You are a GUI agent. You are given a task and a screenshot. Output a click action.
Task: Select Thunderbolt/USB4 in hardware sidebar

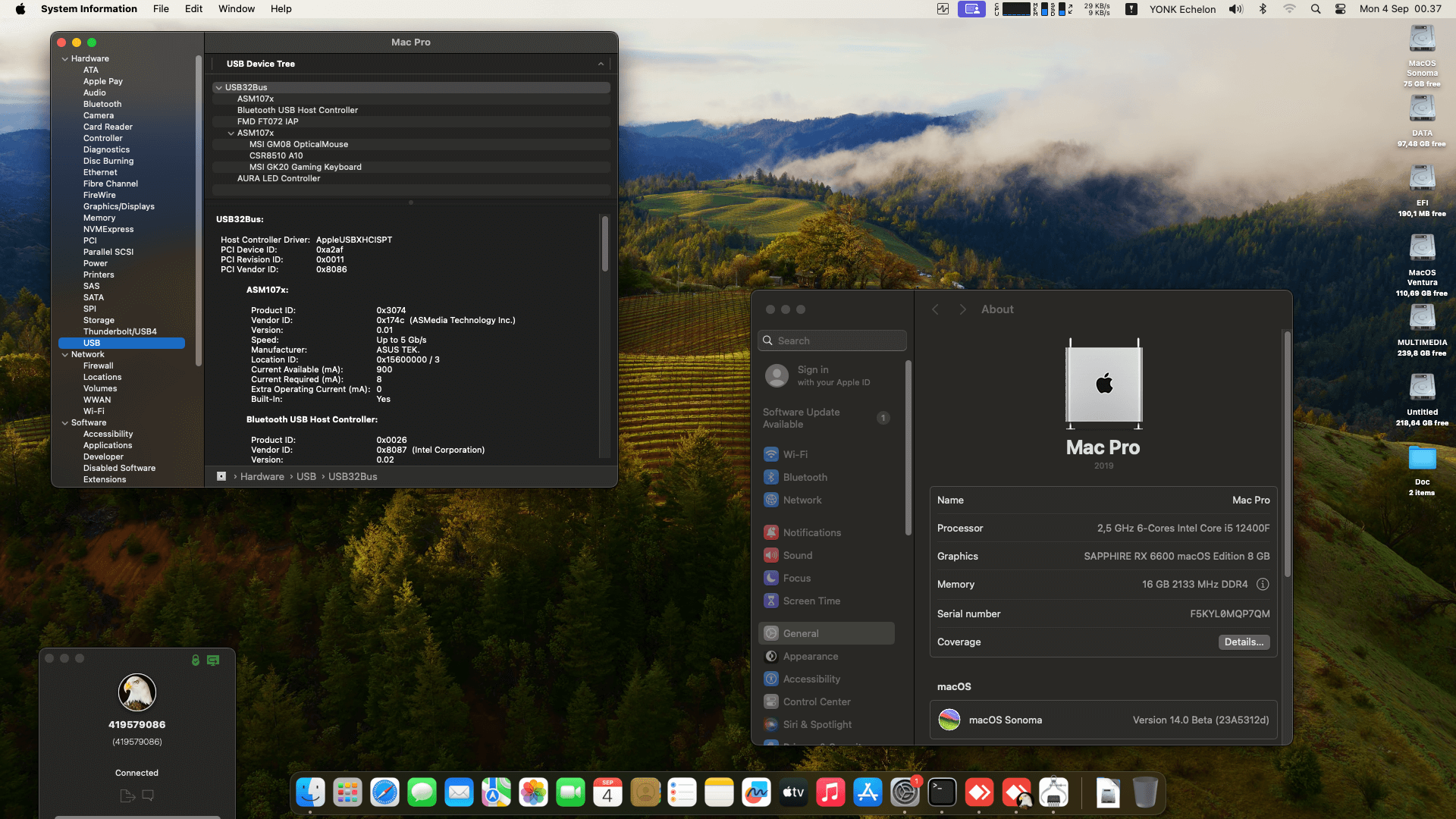pos(120,332)
